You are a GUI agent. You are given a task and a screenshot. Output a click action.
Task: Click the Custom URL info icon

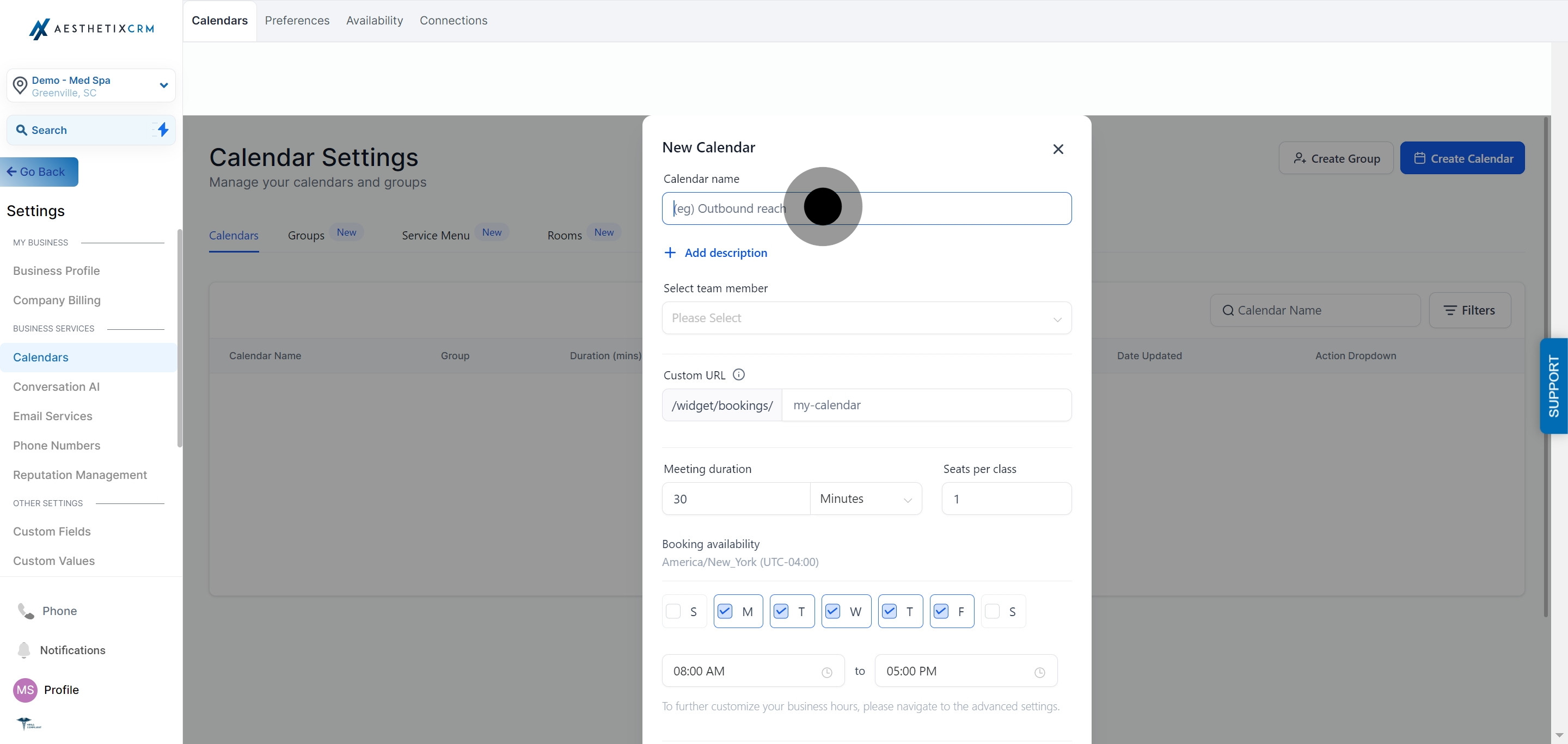pos(738,375)
